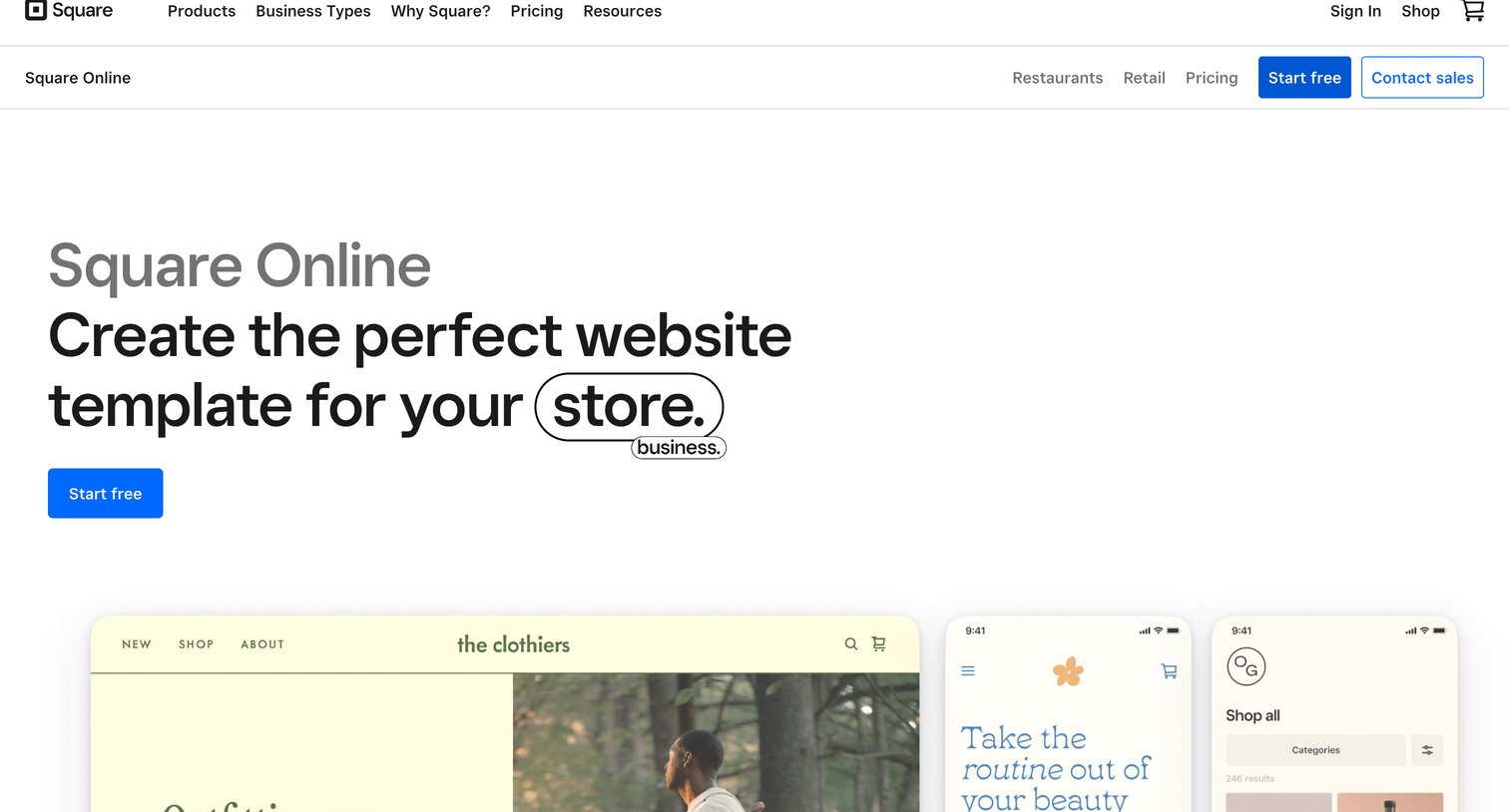Viewport: 1509px width, 812px height.
Task: Click the OG circular logo in phone mockup
Action: pos(1247,666)
